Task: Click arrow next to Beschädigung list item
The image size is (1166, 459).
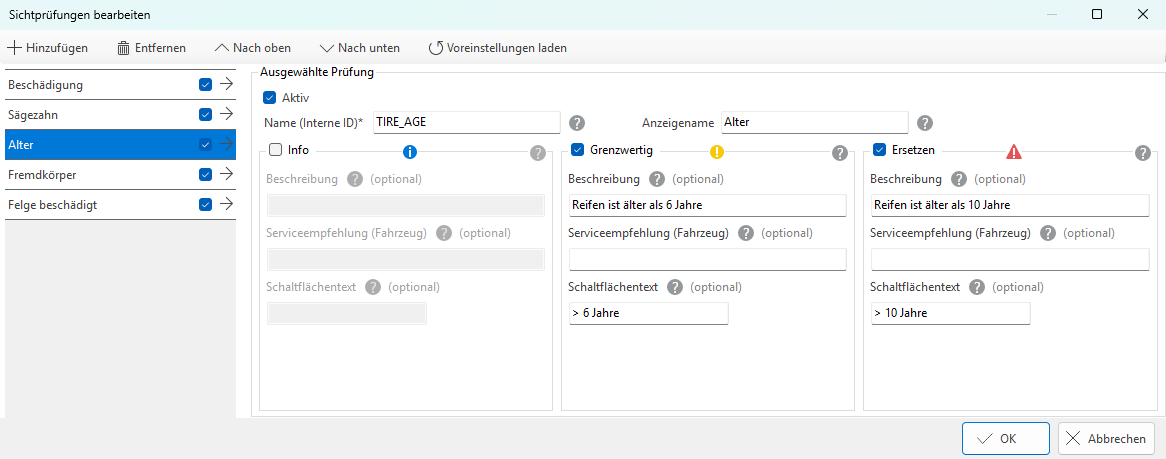Action: point(226,85)
